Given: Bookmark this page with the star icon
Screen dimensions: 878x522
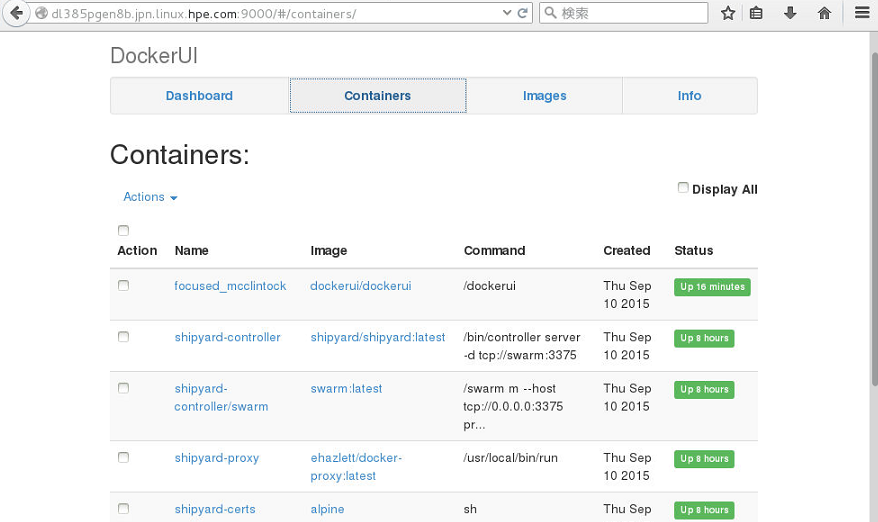Looking at the screenshot, I should [x=728, y=13].
